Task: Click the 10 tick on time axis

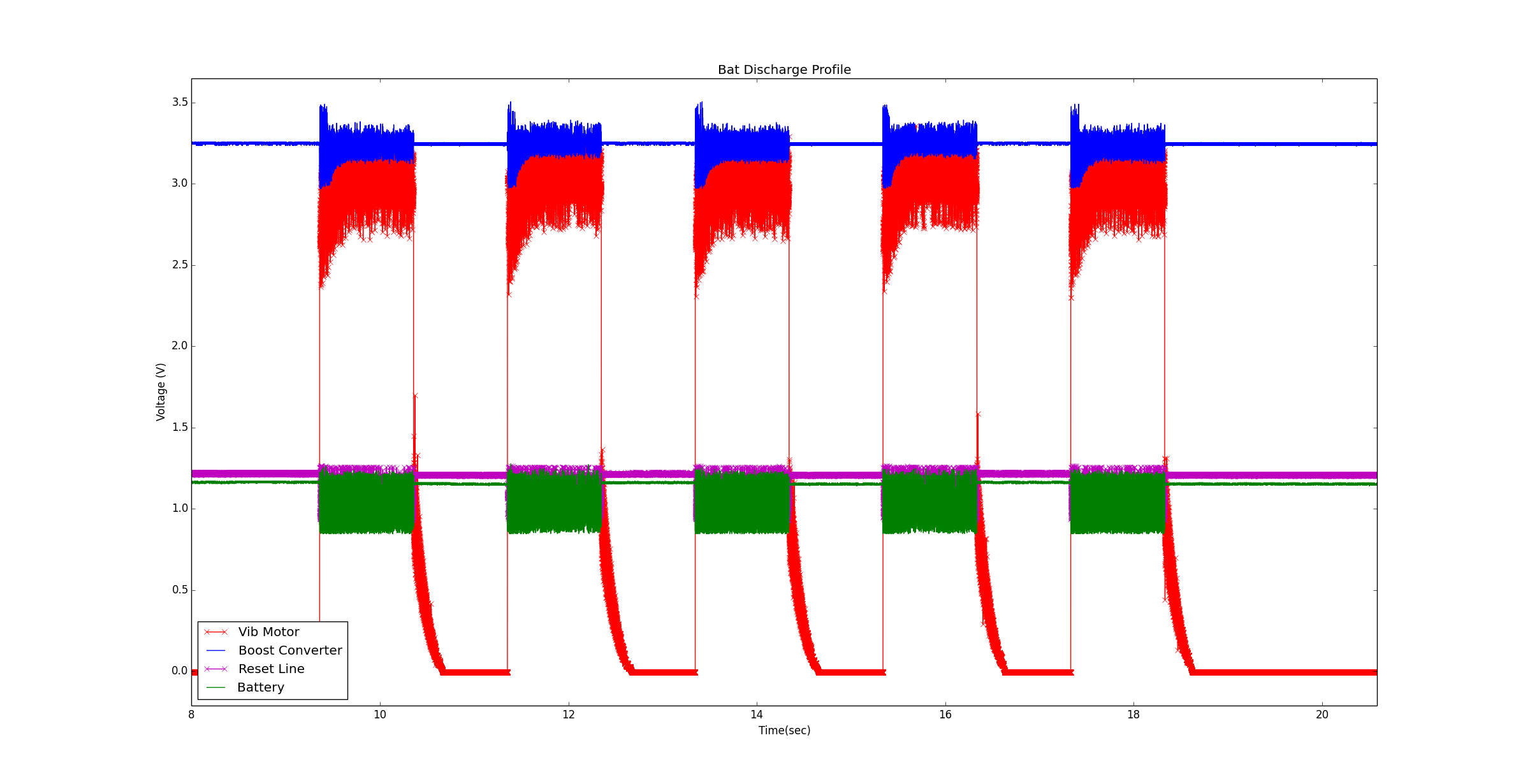Action: click(380, 715)
